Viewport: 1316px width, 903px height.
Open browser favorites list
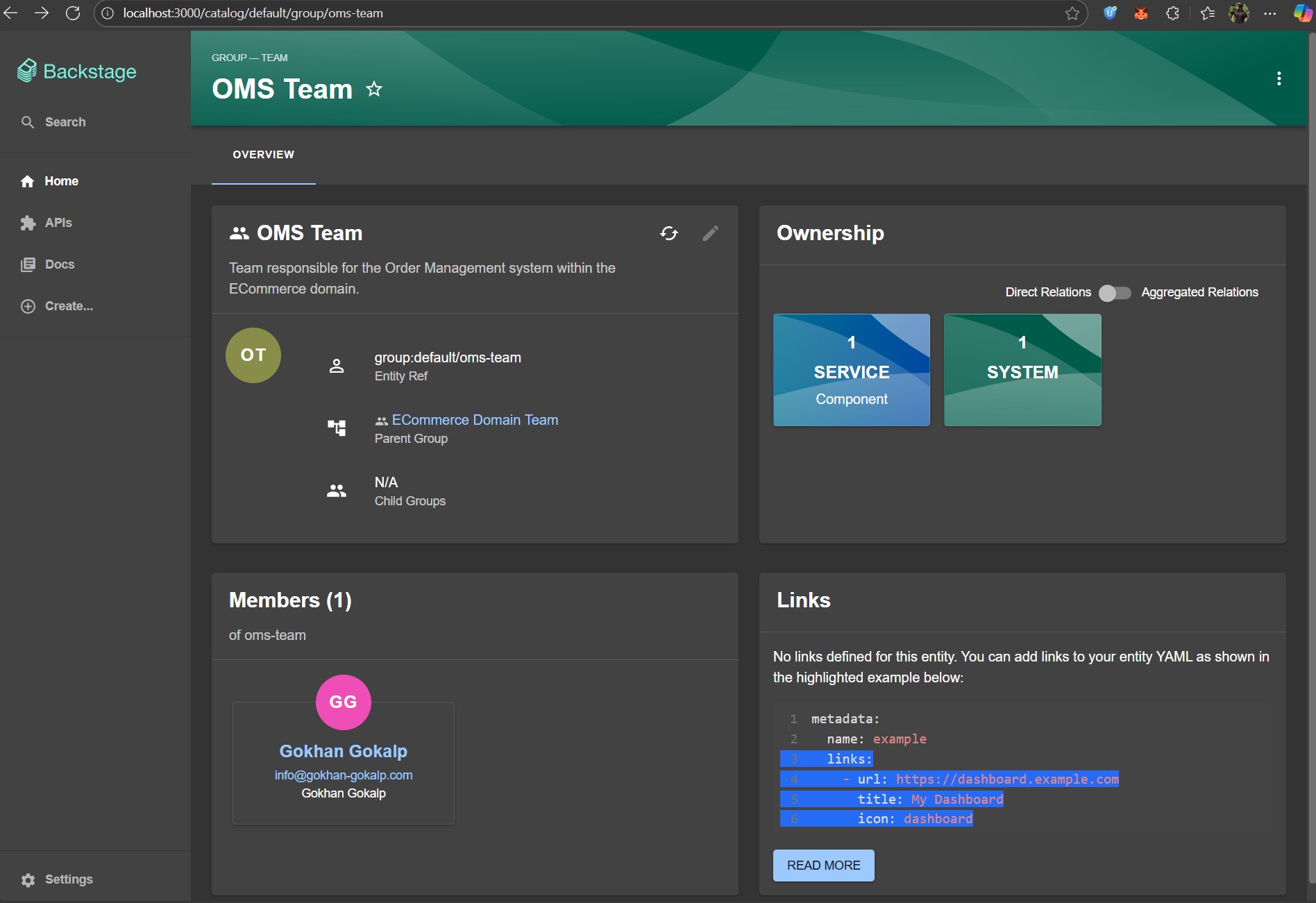[1208, 13]
